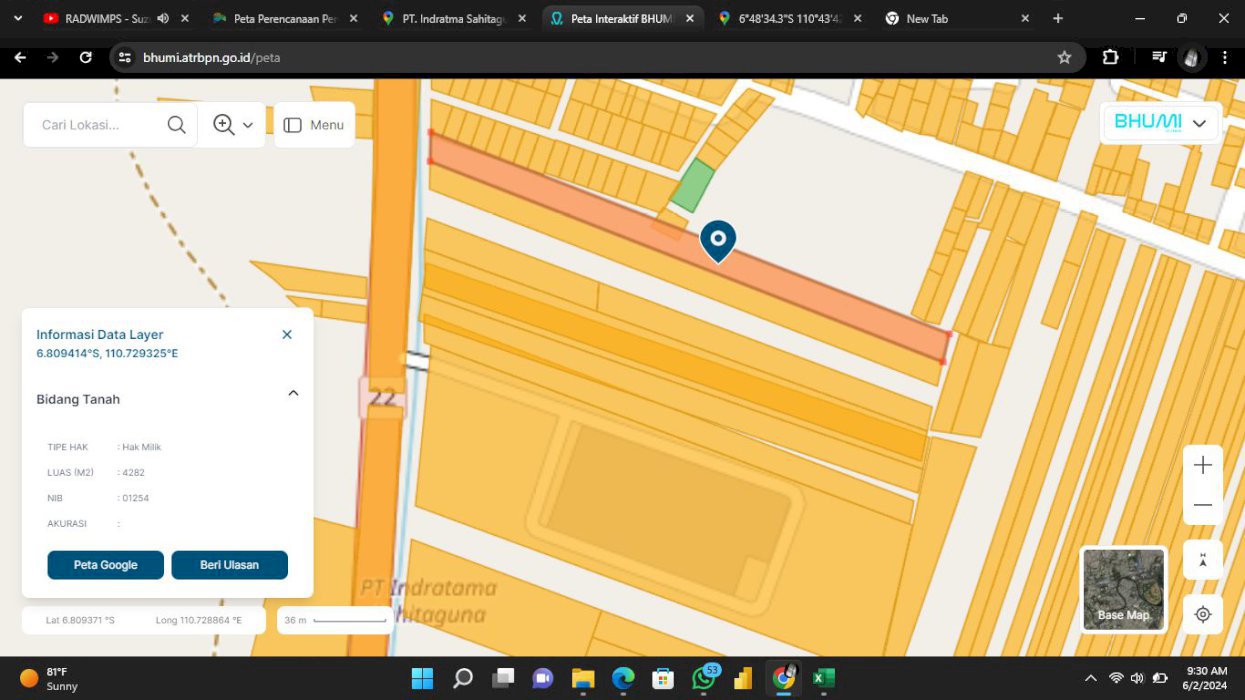Click the search magnifier icon
This screenshot has height=700, width=1245.
(x=176, y=125)
